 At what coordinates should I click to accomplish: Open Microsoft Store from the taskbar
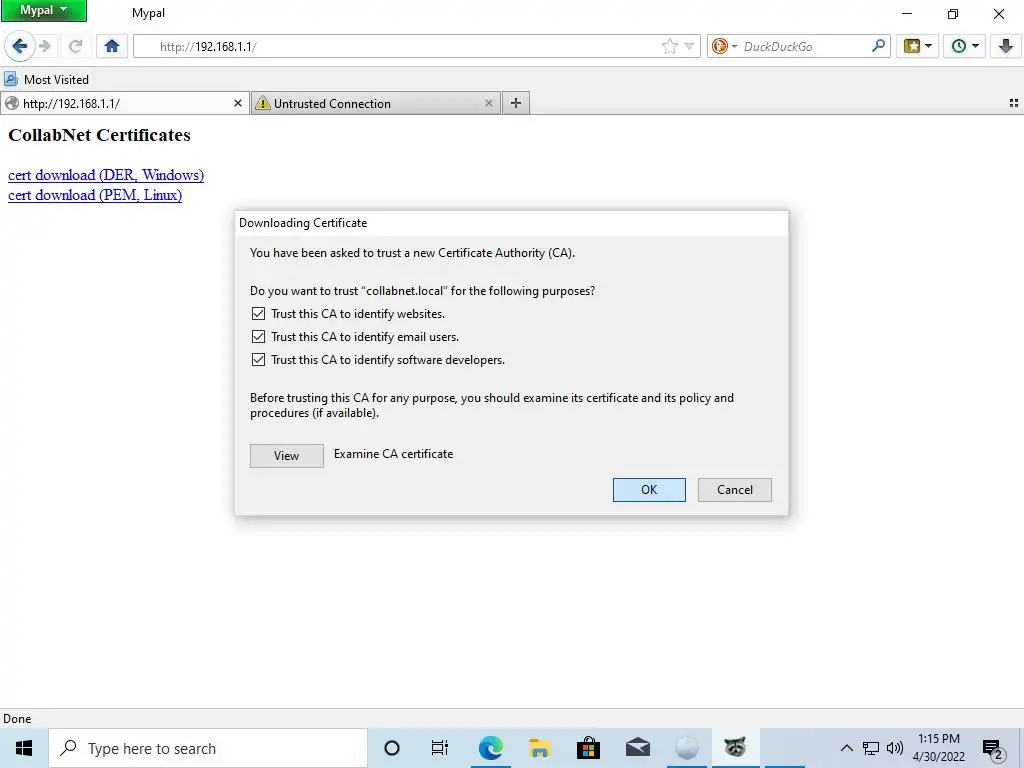click(x=588, y=748)
